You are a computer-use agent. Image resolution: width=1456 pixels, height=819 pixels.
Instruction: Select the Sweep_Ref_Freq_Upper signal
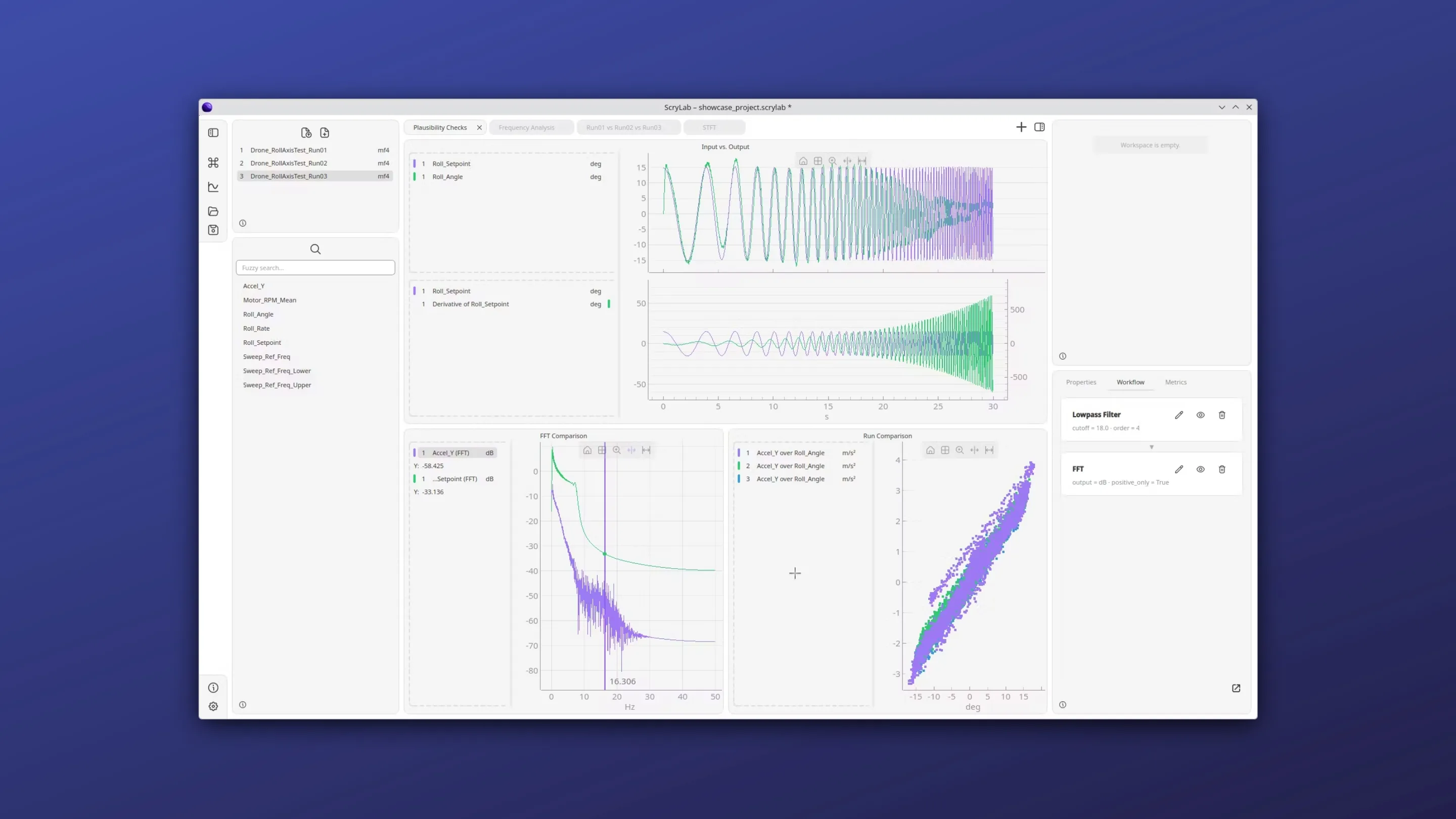[x=277, y=385]
